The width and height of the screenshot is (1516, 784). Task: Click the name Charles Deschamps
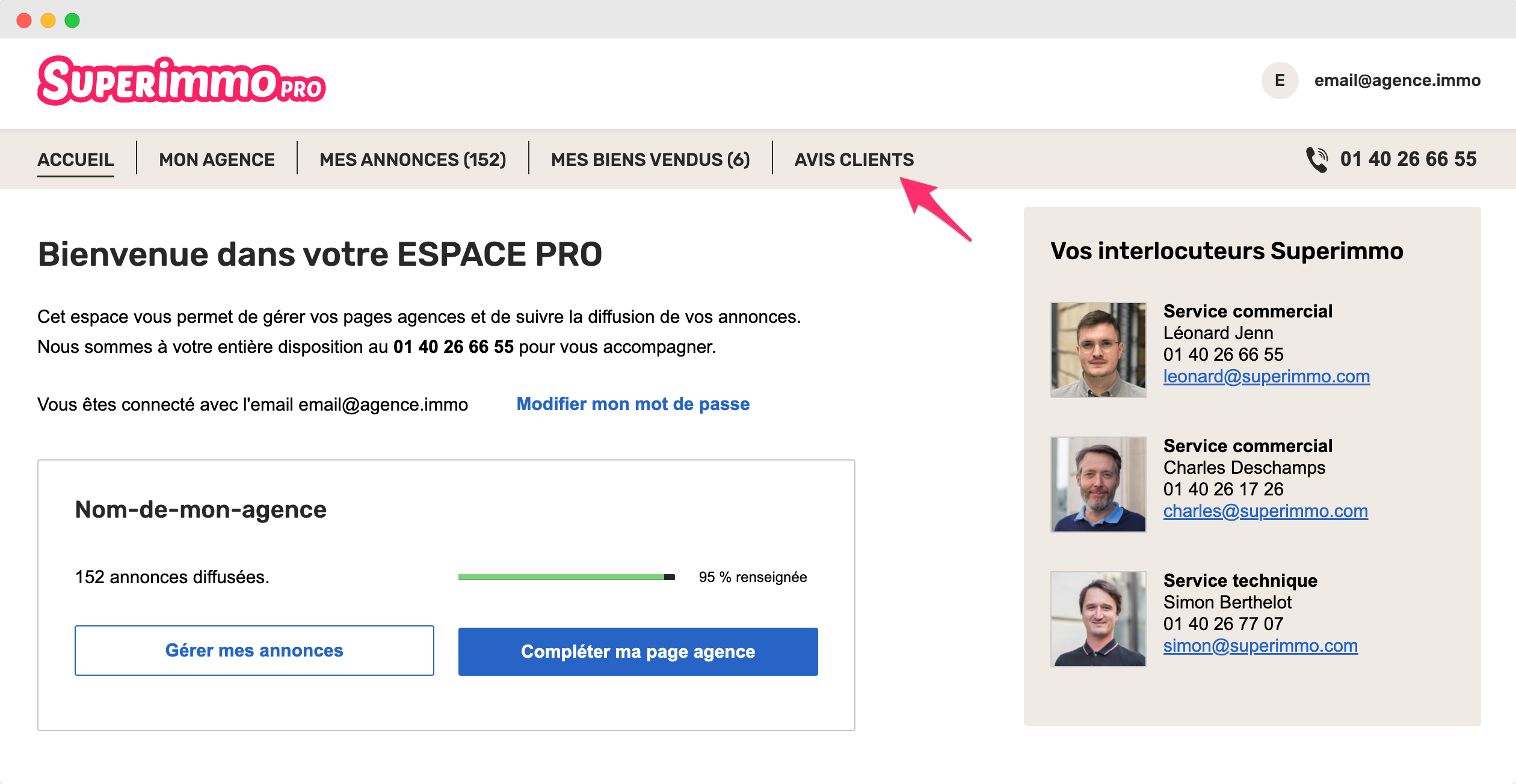tap(1244, 468)
